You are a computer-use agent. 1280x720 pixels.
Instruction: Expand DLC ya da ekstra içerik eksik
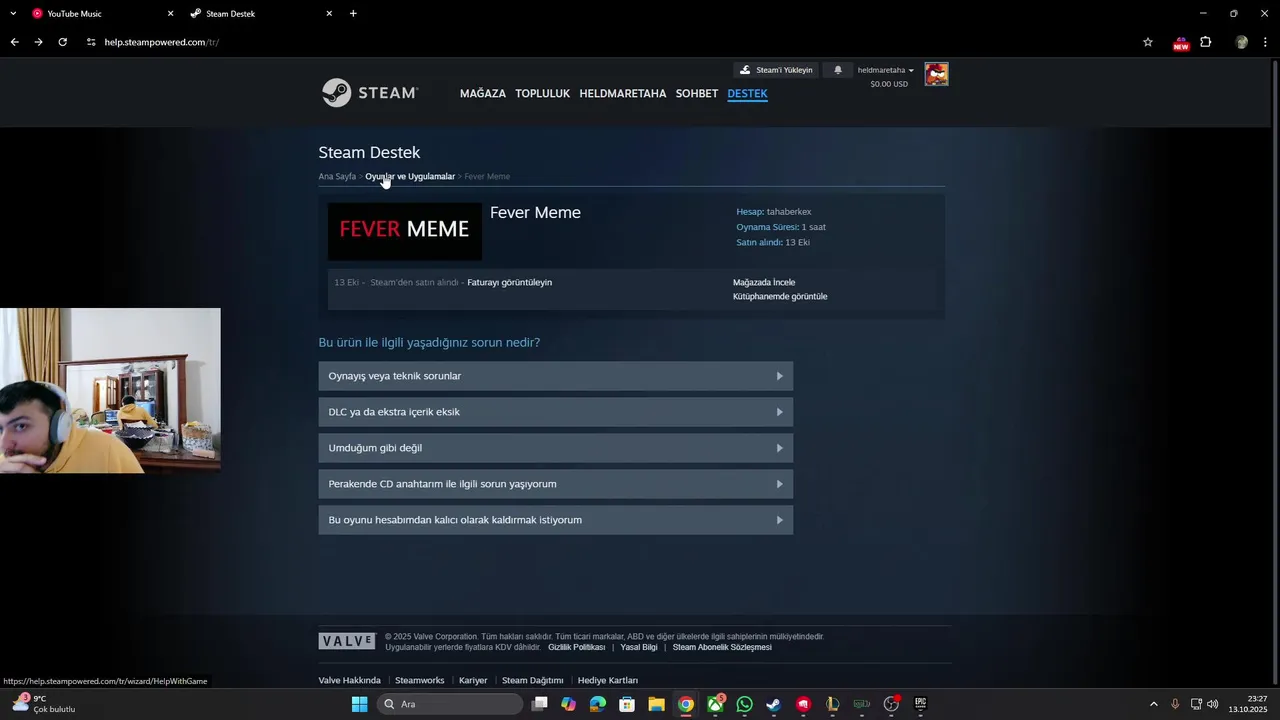click(556, 412)
